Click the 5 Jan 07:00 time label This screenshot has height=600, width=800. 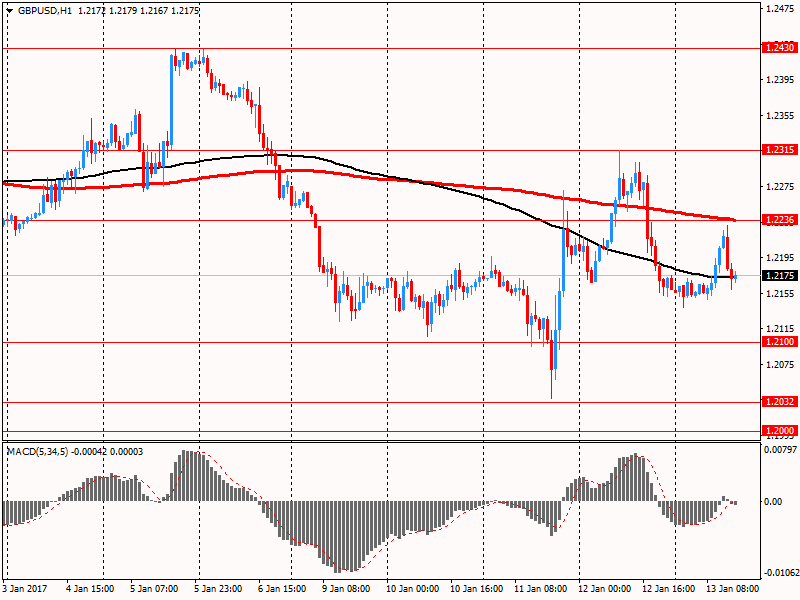[x=154, y=588]
